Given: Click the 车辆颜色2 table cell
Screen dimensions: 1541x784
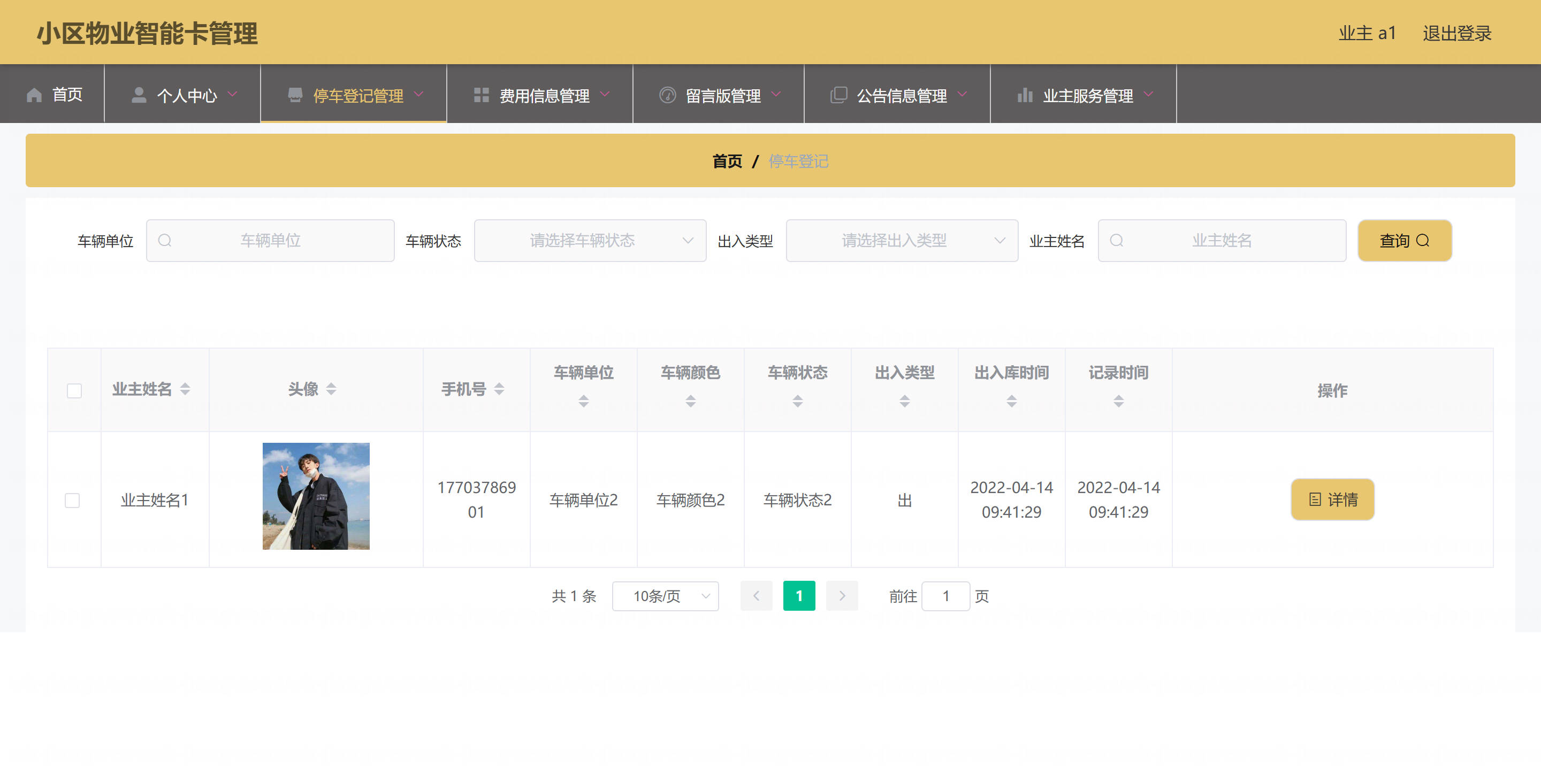Looking at the screenshot, I should [x=690, y=500].
